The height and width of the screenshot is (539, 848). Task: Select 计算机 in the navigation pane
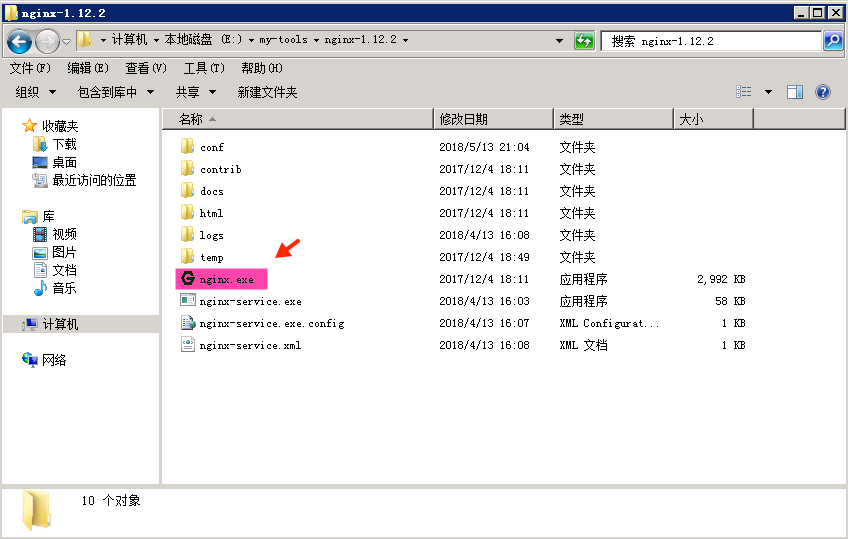pos(59,324)
